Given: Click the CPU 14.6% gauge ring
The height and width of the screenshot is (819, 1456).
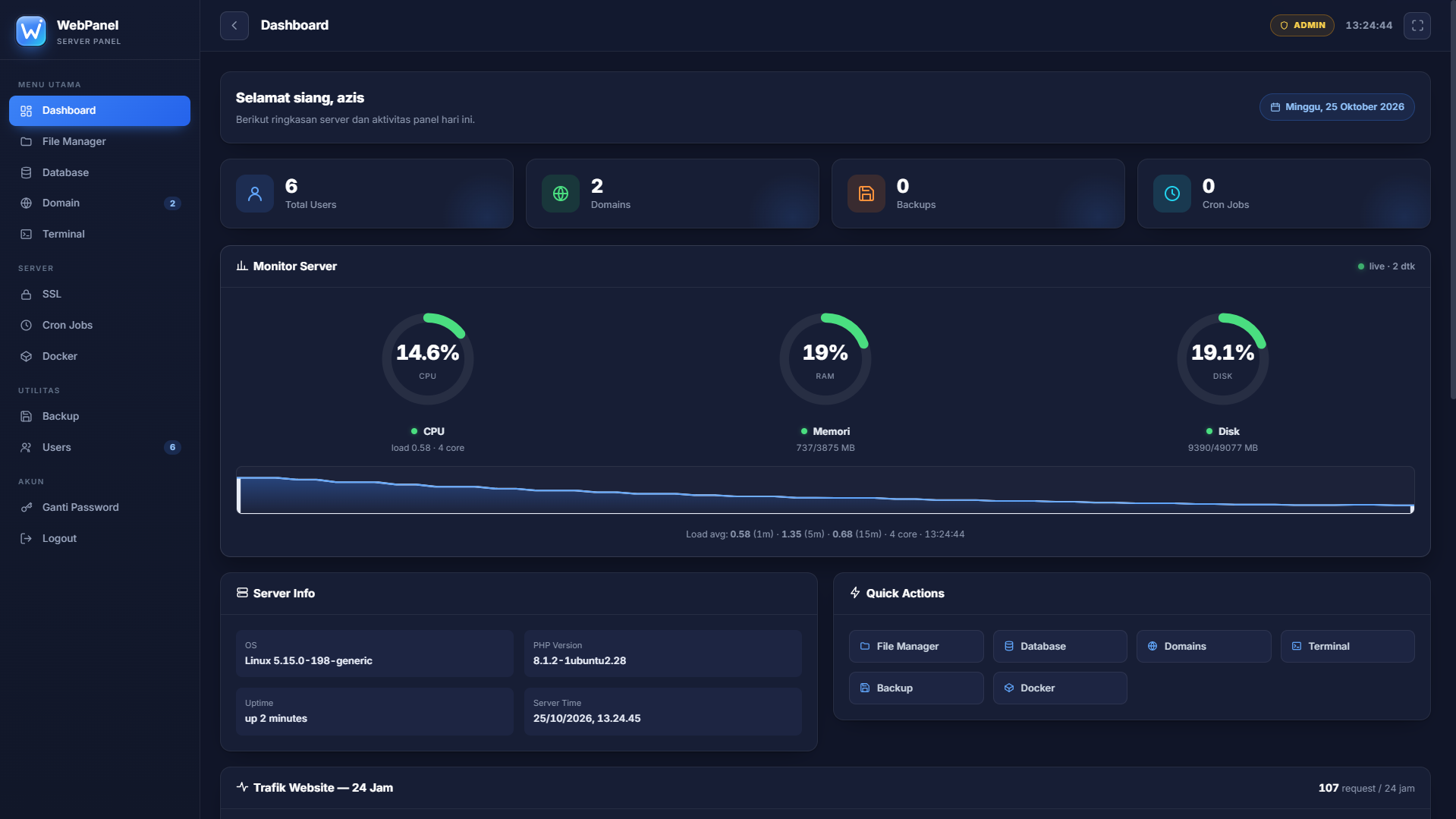Looking at the screenshot, I should [428, 359].
